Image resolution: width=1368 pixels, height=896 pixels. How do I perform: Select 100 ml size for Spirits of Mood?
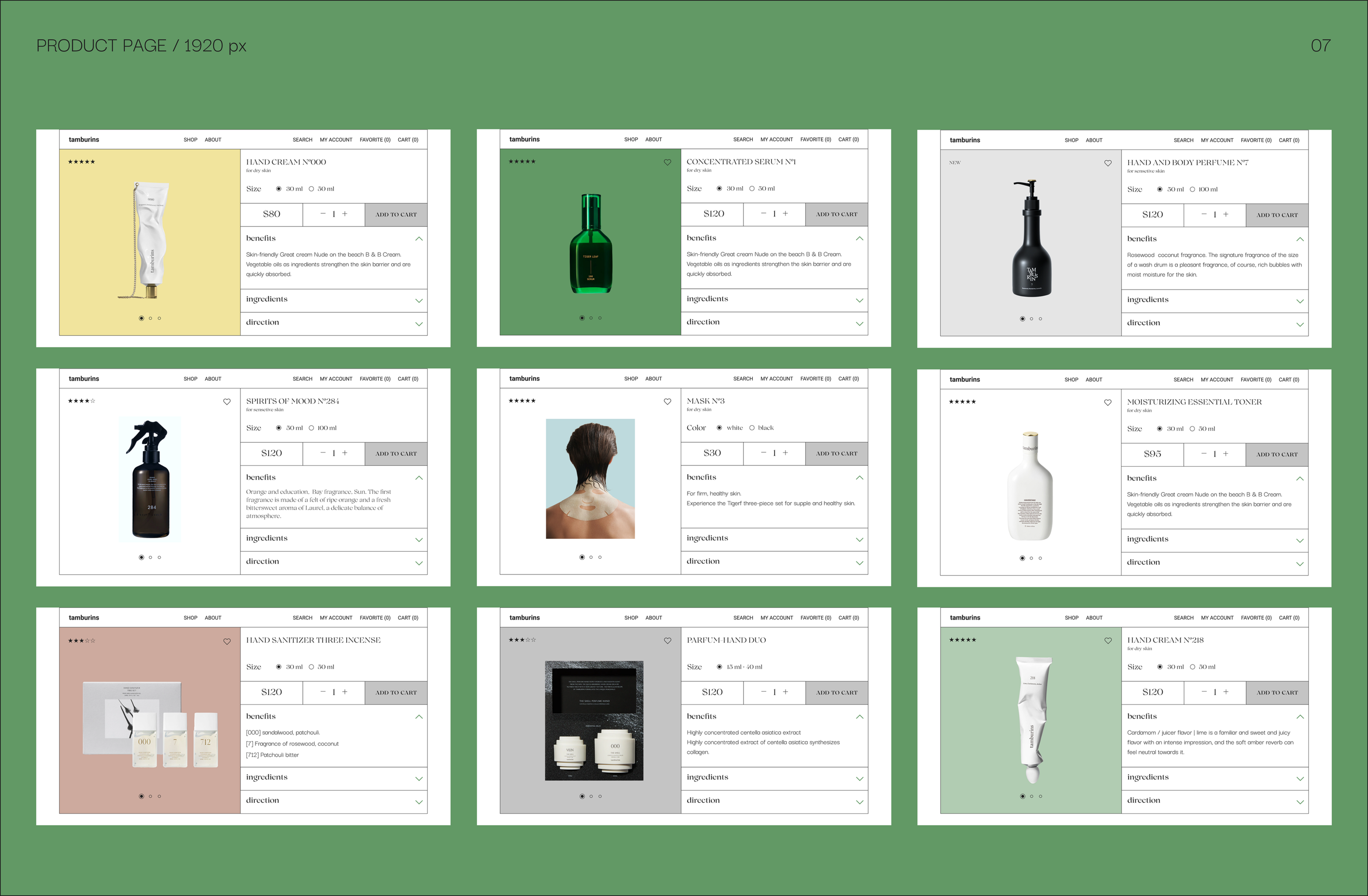click(x=312, y=428)
